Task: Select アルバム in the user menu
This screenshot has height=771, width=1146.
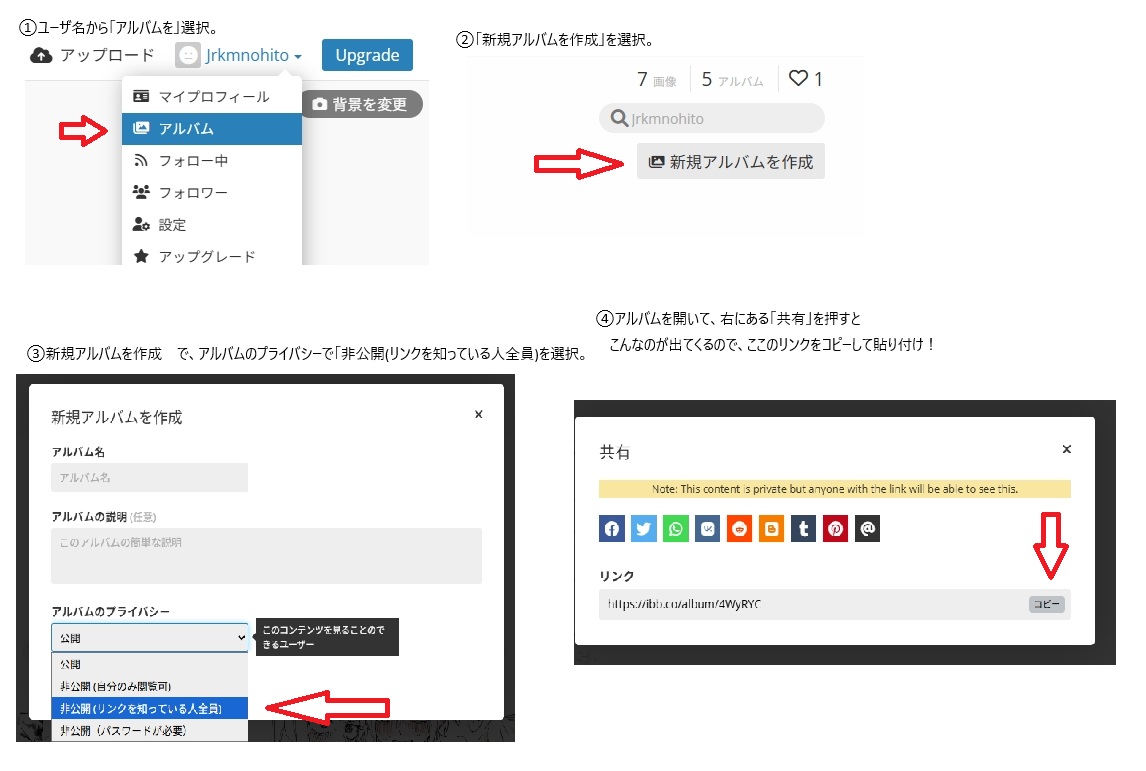Action: pyautogui.click(x=212, y=129)
